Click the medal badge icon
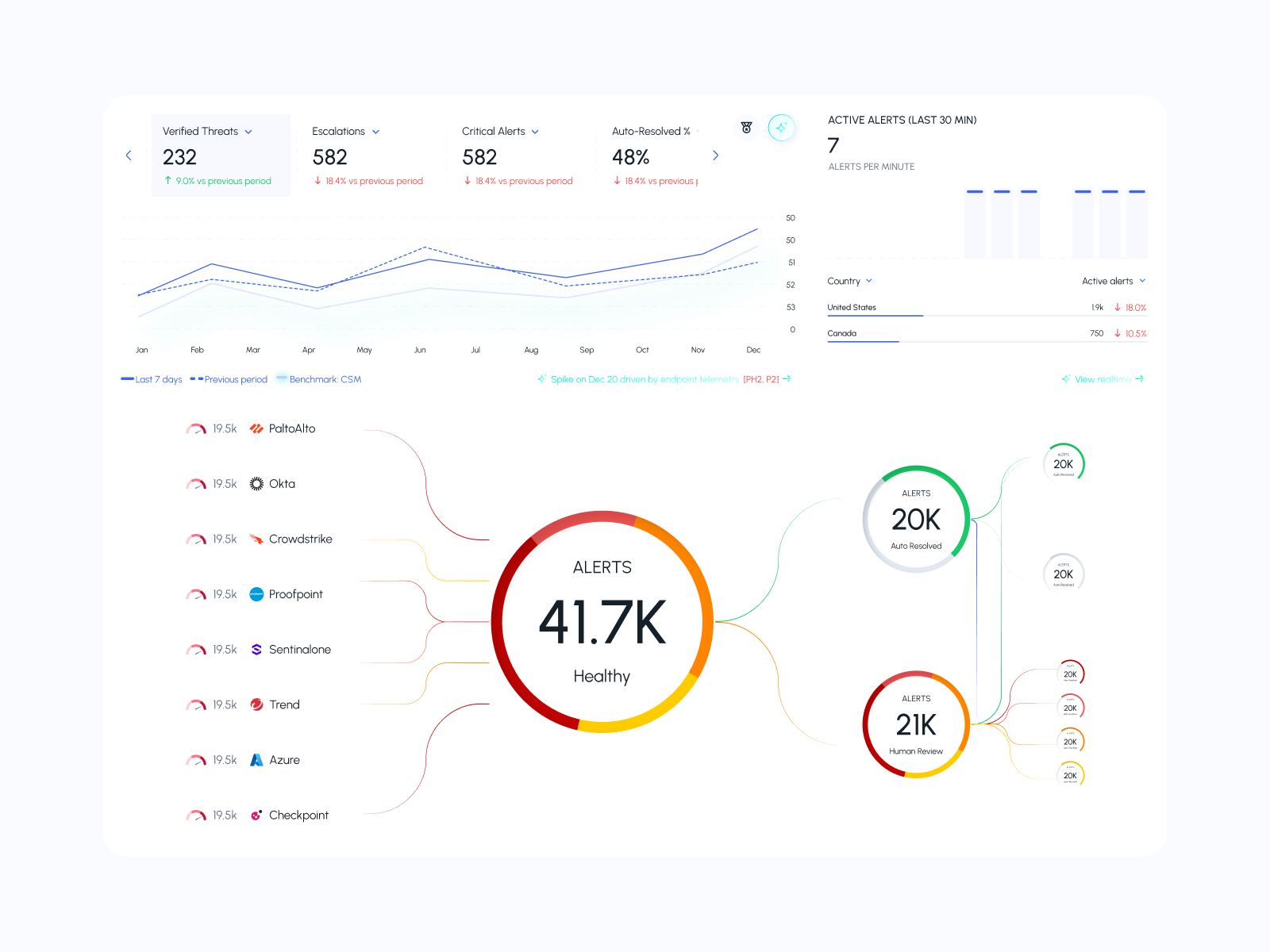The height and width of the screenshot is (952, 1270). click(x=746, y=128)
